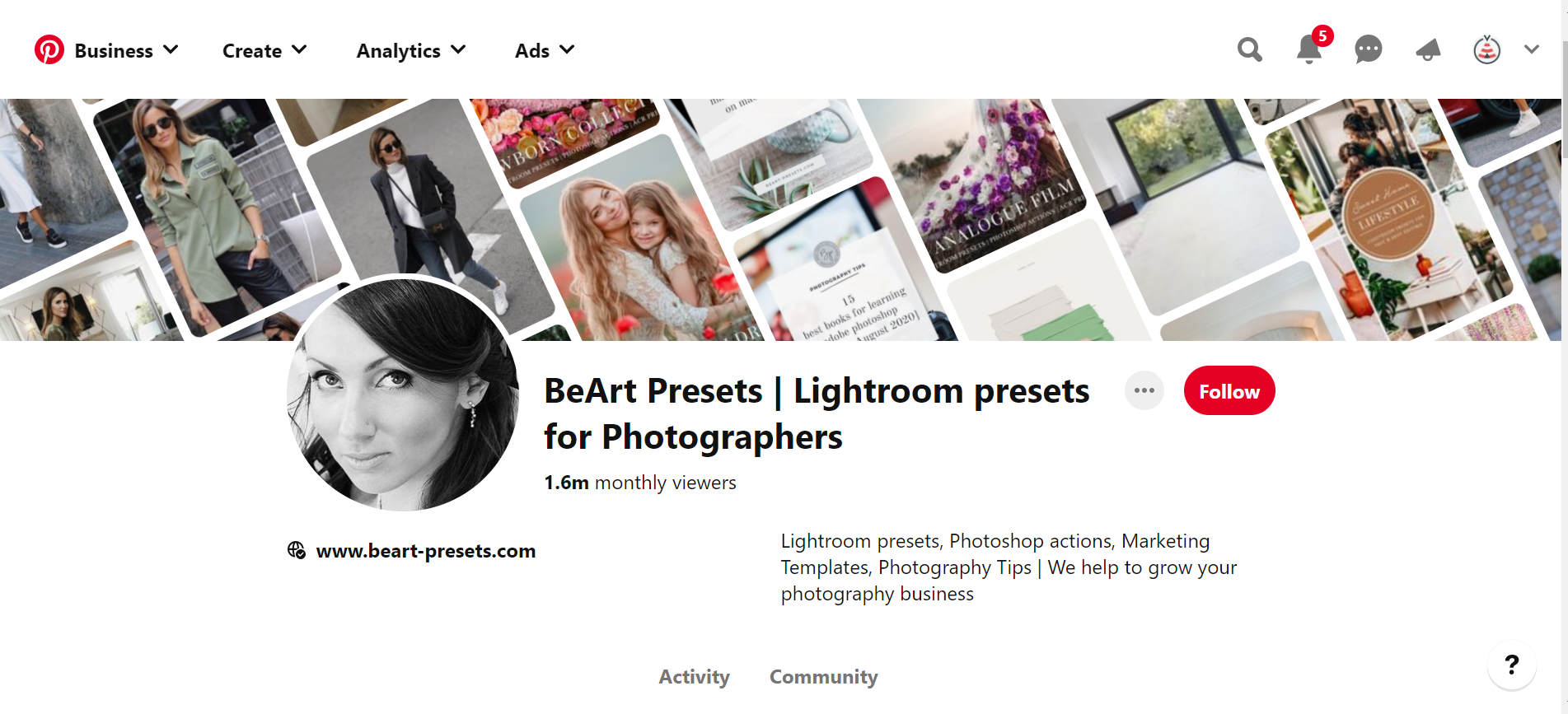Follow the BeArt Presets profile
Screen dimensions: 1568x714
pos(1229,391)
